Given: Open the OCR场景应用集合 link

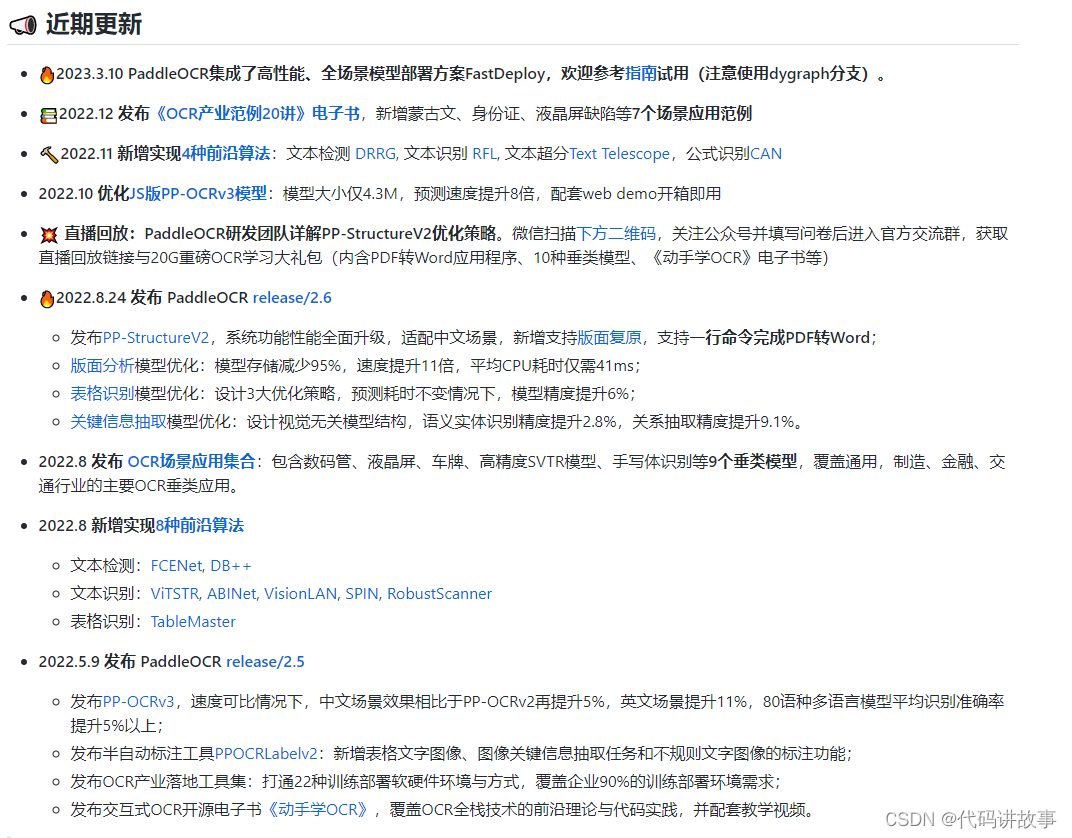Looking at the screenshot, I should click(191, 461).
